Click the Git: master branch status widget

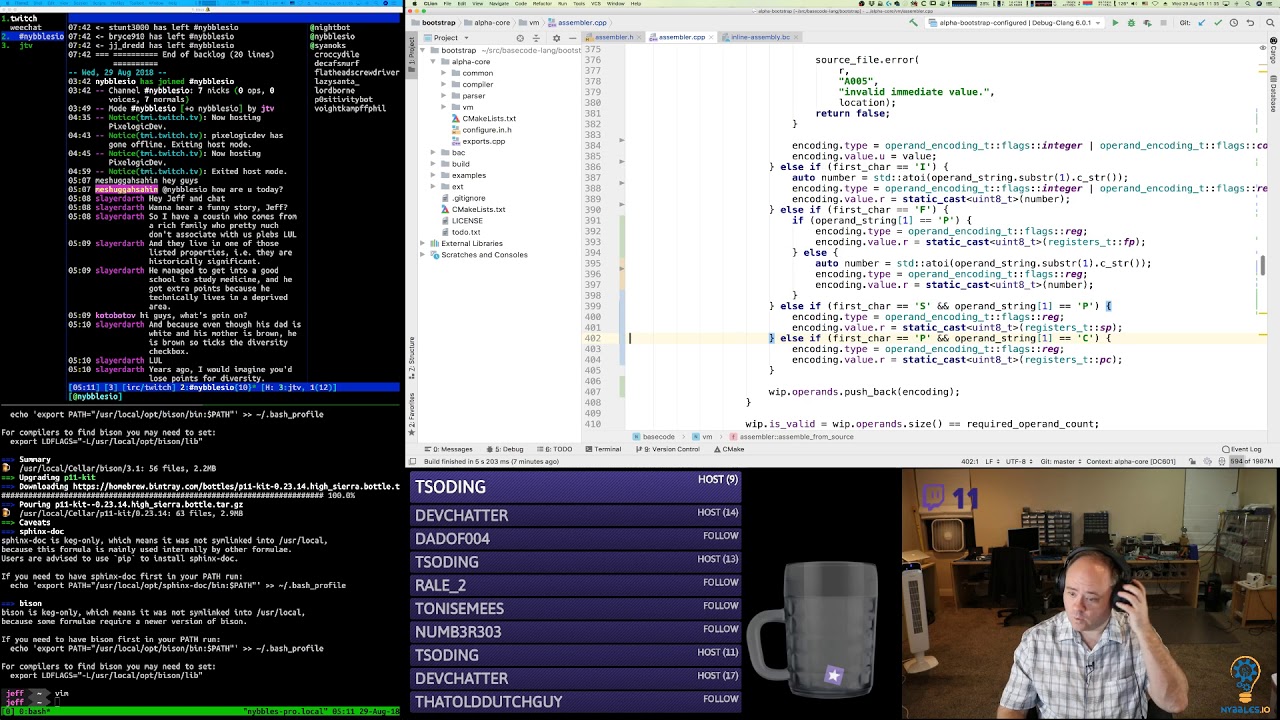pos(1061,461)
